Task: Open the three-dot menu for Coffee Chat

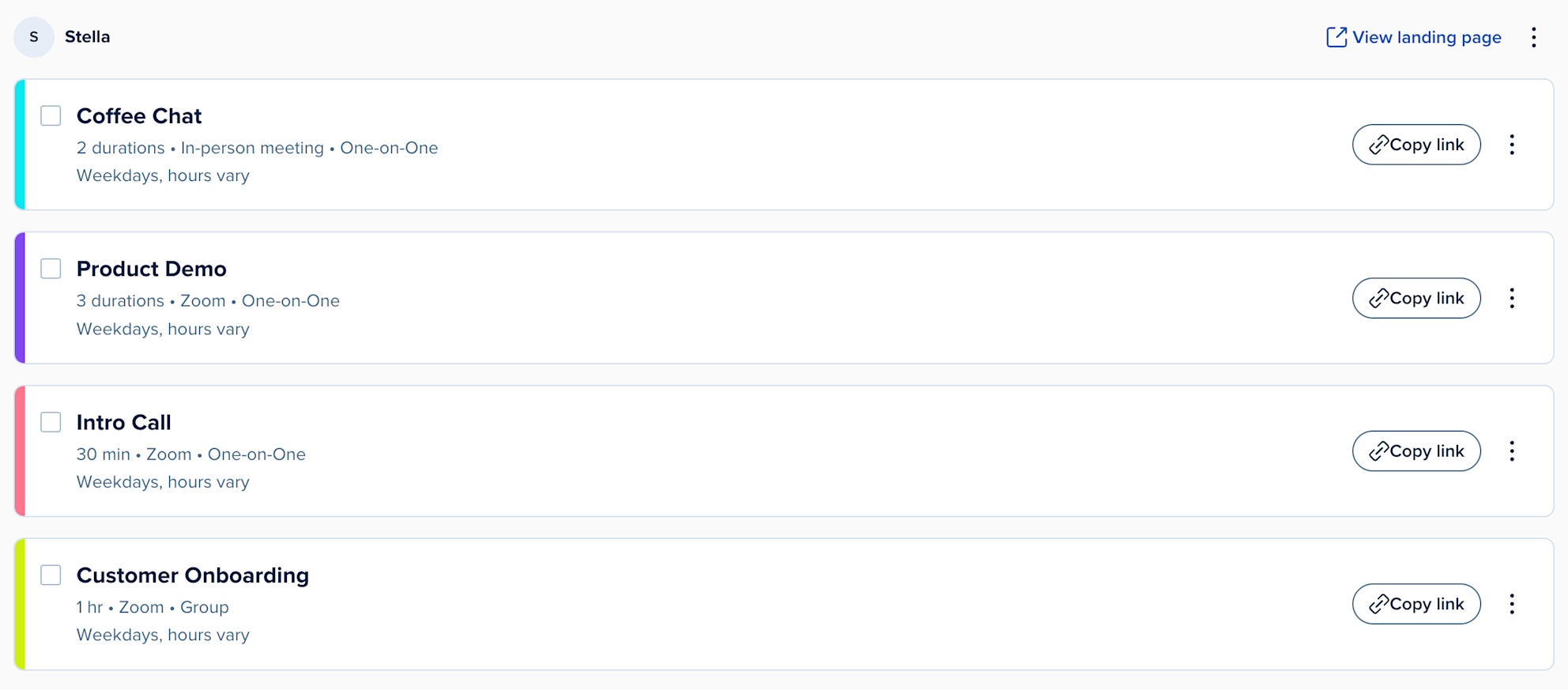Action: 1512,145
